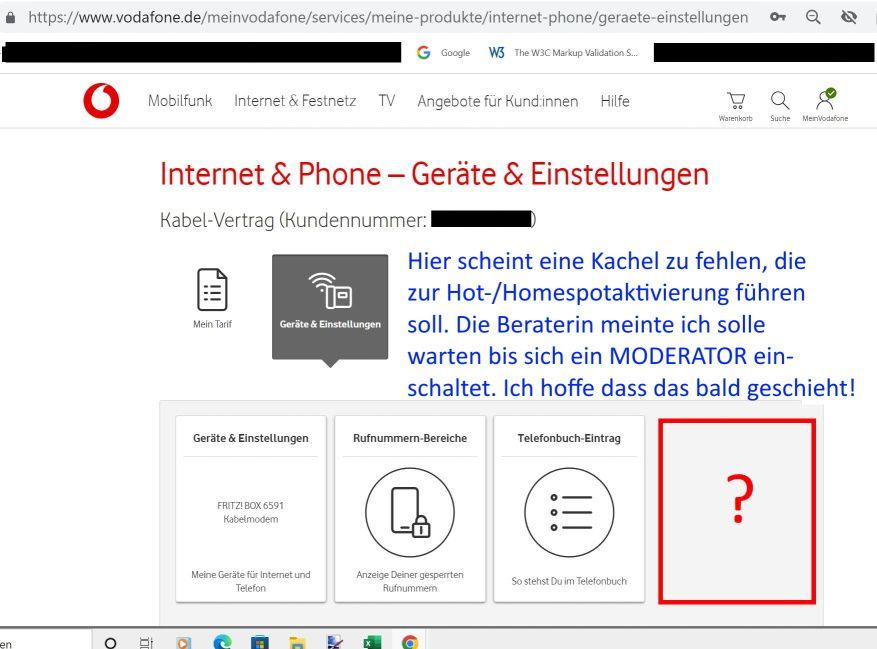
Task: Click the Cortana circle on taskbar
Action: 111,642
